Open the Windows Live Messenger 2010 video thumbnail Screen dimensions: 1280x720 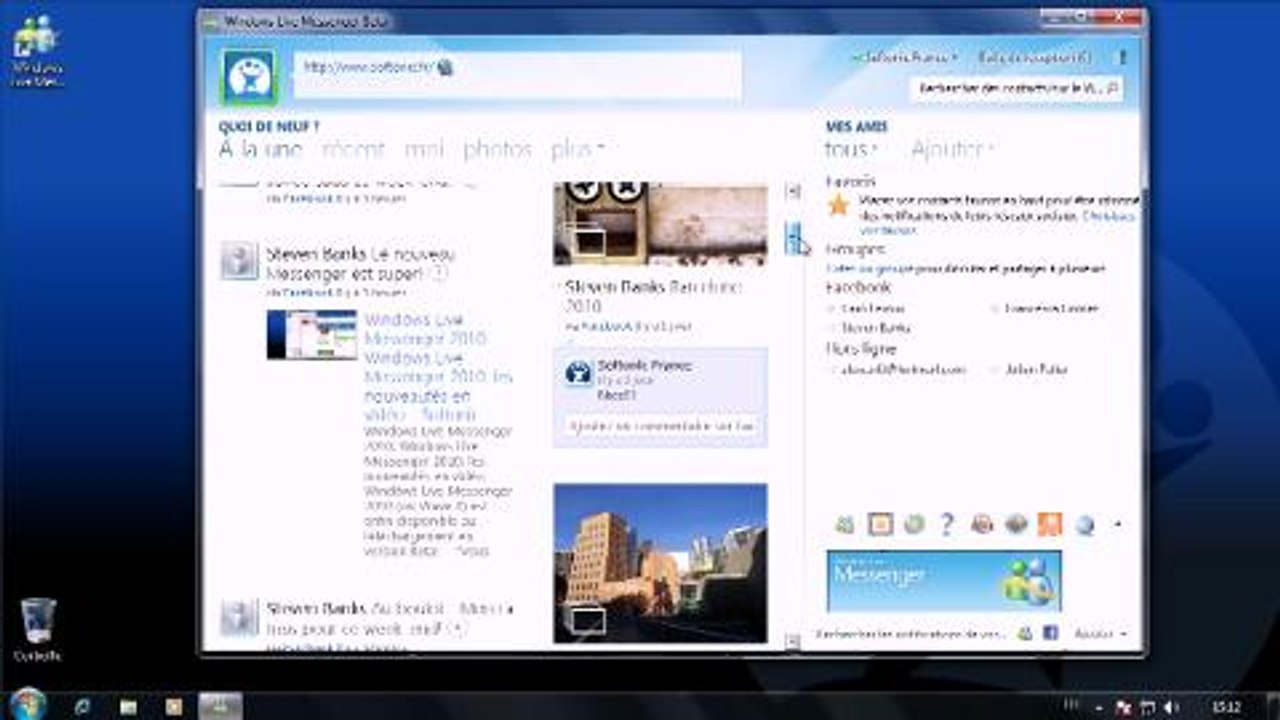coord(311,334)
